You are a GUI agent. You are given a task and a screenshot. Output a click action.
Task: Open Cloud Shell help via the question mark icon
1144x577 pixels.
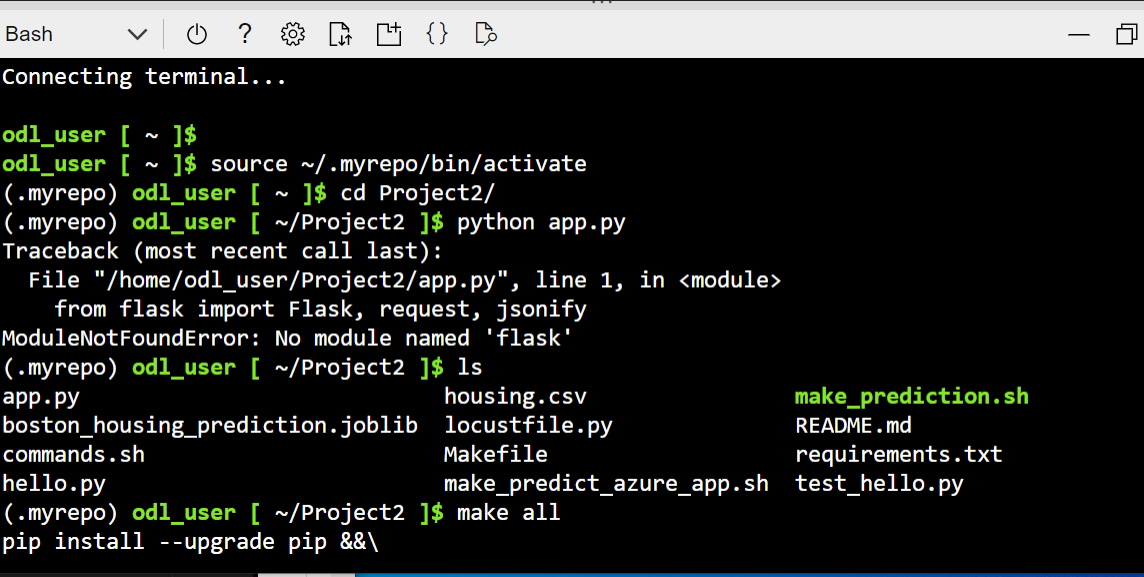pos(244,33)
